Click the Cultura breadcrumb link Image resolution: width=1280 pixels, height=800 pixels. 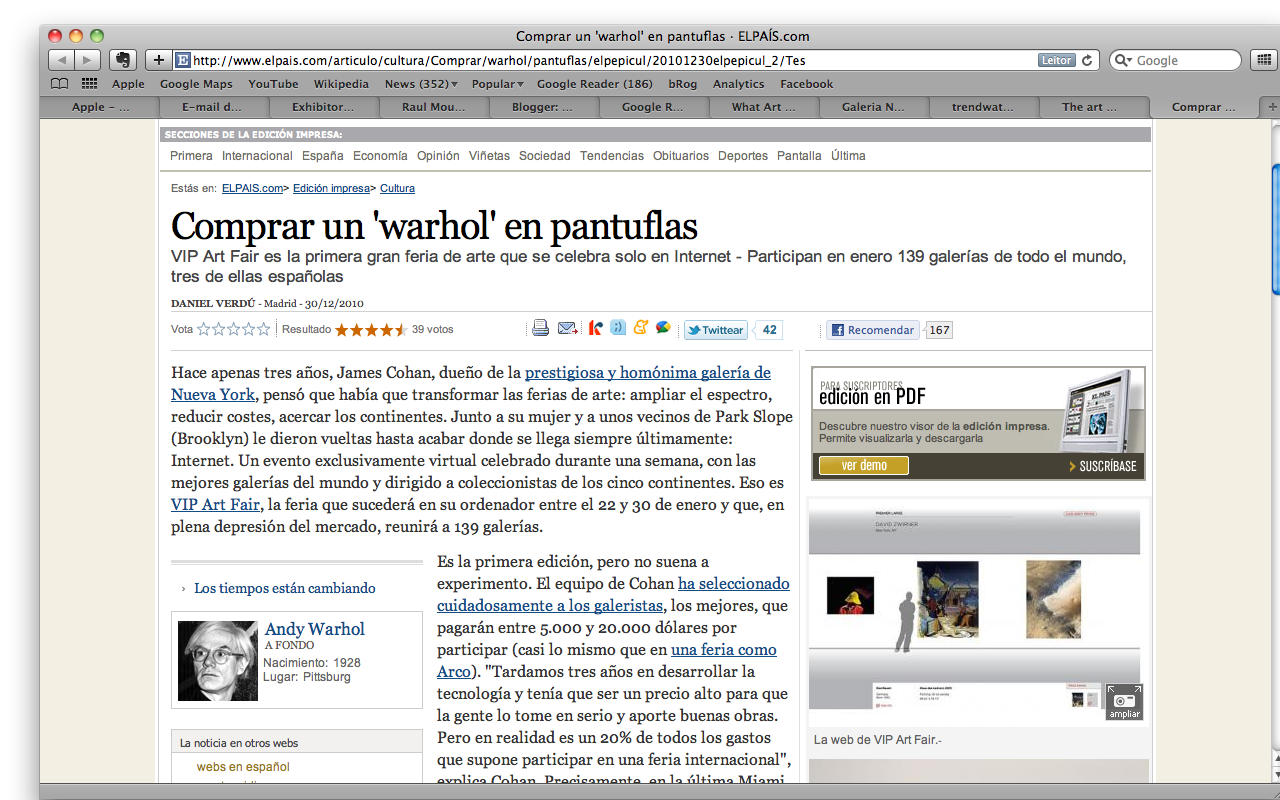point(397,188)
